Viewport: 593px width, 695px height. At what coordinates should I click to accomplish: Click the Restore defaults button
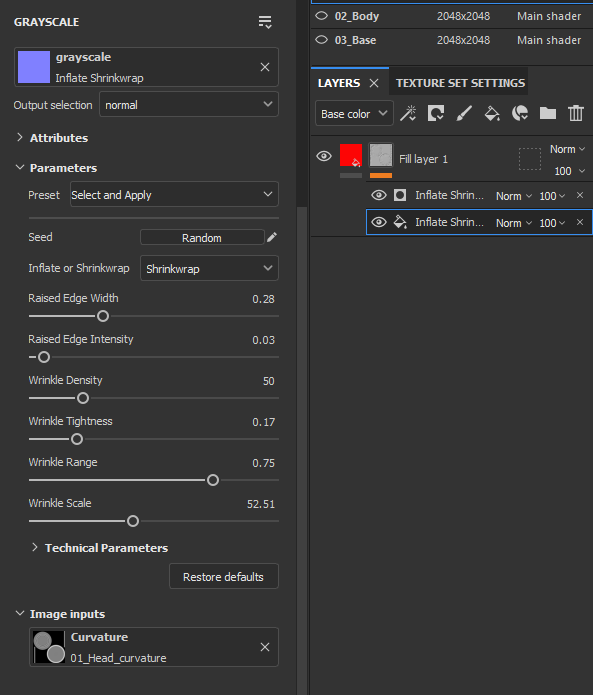coord(223,577)
